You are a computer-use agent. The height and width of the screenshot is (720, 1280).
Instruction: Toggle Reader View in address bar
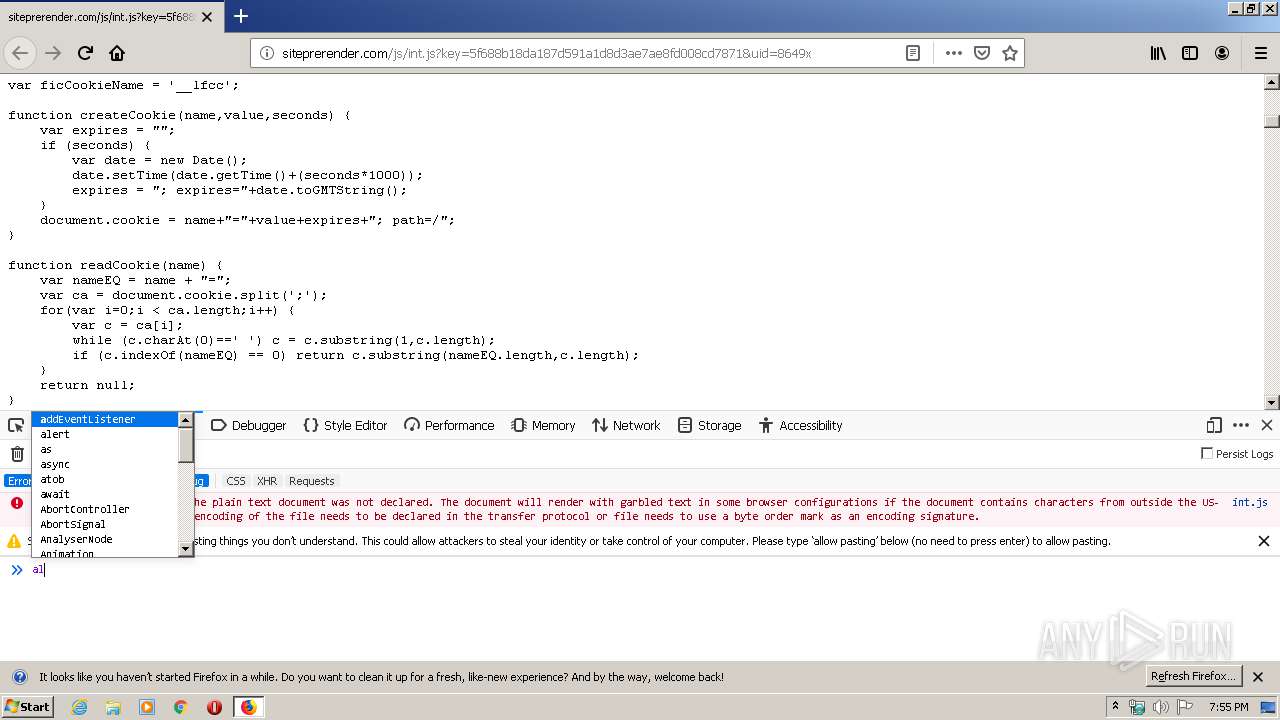[x=913, y=53]
